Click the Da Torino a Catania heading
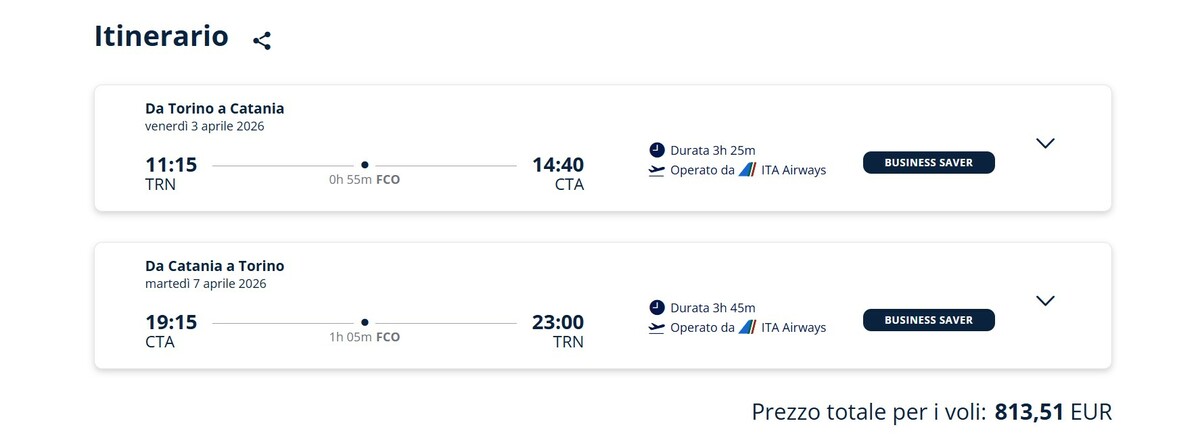1200x440 pixels. click(x=215, y=108)
